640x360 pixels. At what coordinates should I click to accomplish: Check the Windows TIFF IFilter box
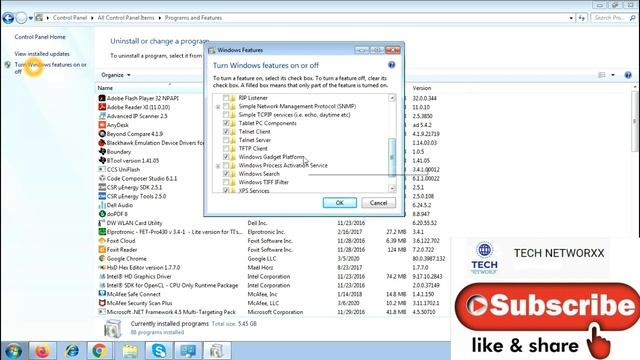tap(226, 182)
